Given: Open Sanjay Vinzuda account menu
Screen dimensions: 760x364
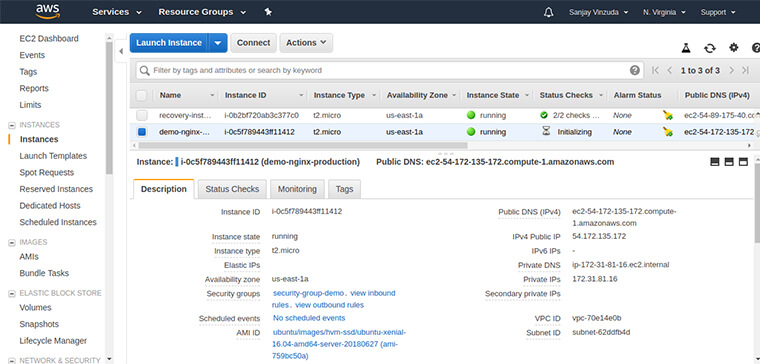Looking at the screenshot, I should click(599, 12).
